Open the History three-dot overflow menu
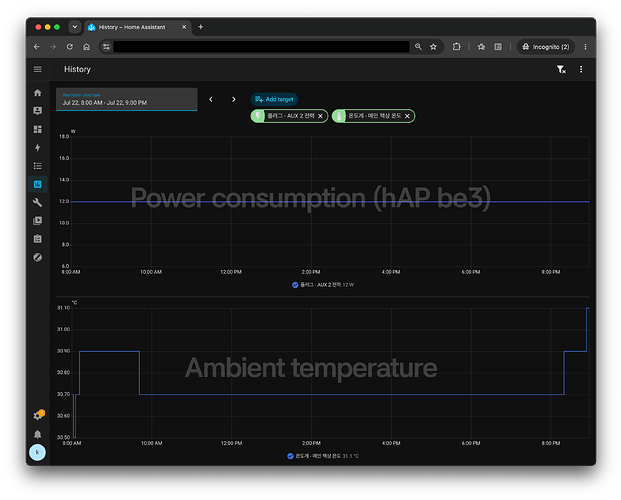The image size is (621, 500). pyautogui.click(x=581, y=69)
